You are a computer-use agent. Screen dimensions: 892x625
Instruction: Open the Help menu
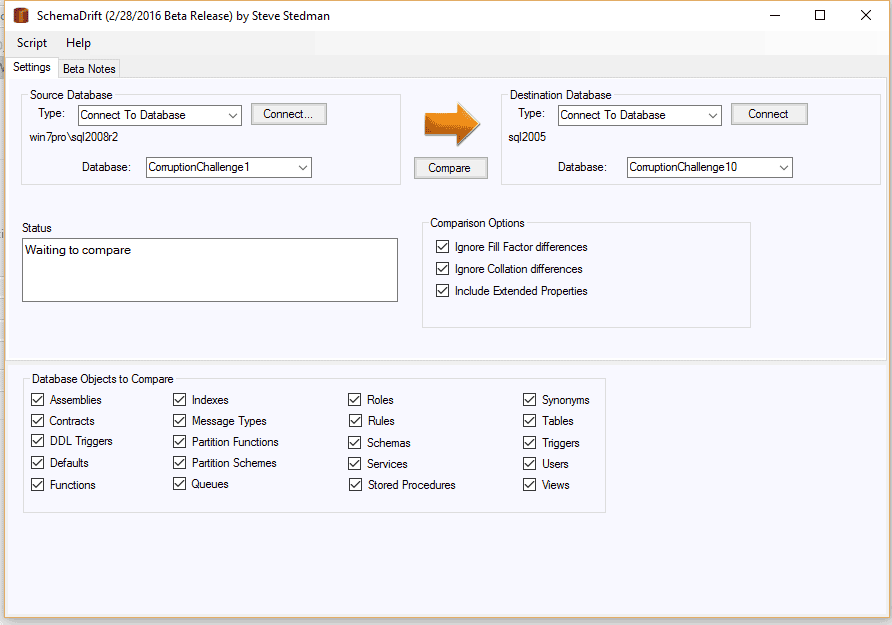pos(79,43)
